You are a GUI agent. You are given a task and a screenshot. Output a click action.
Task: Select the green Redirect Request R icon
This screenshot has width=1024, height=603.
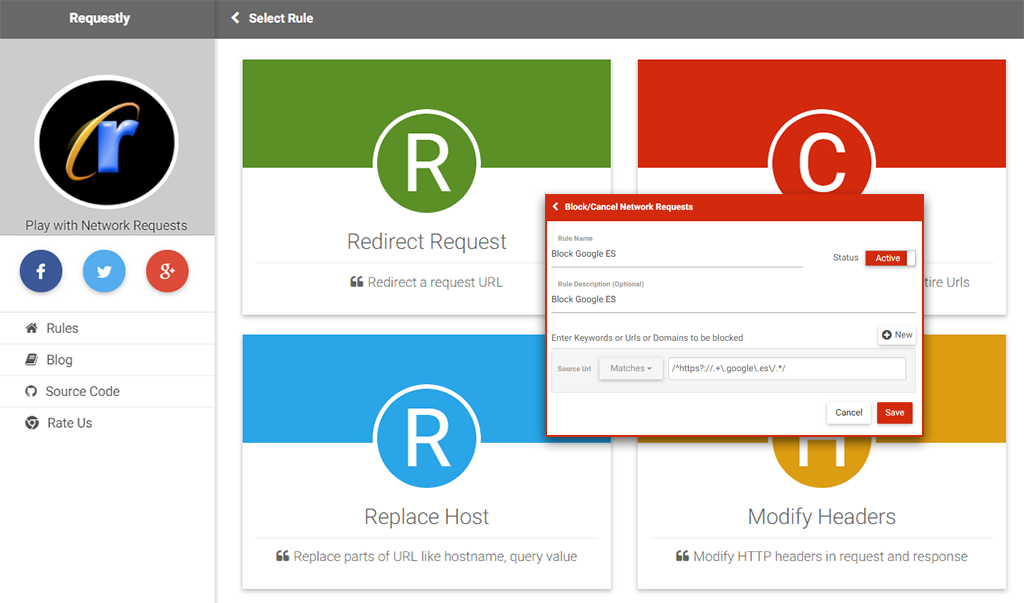click(x=427, y=162)
